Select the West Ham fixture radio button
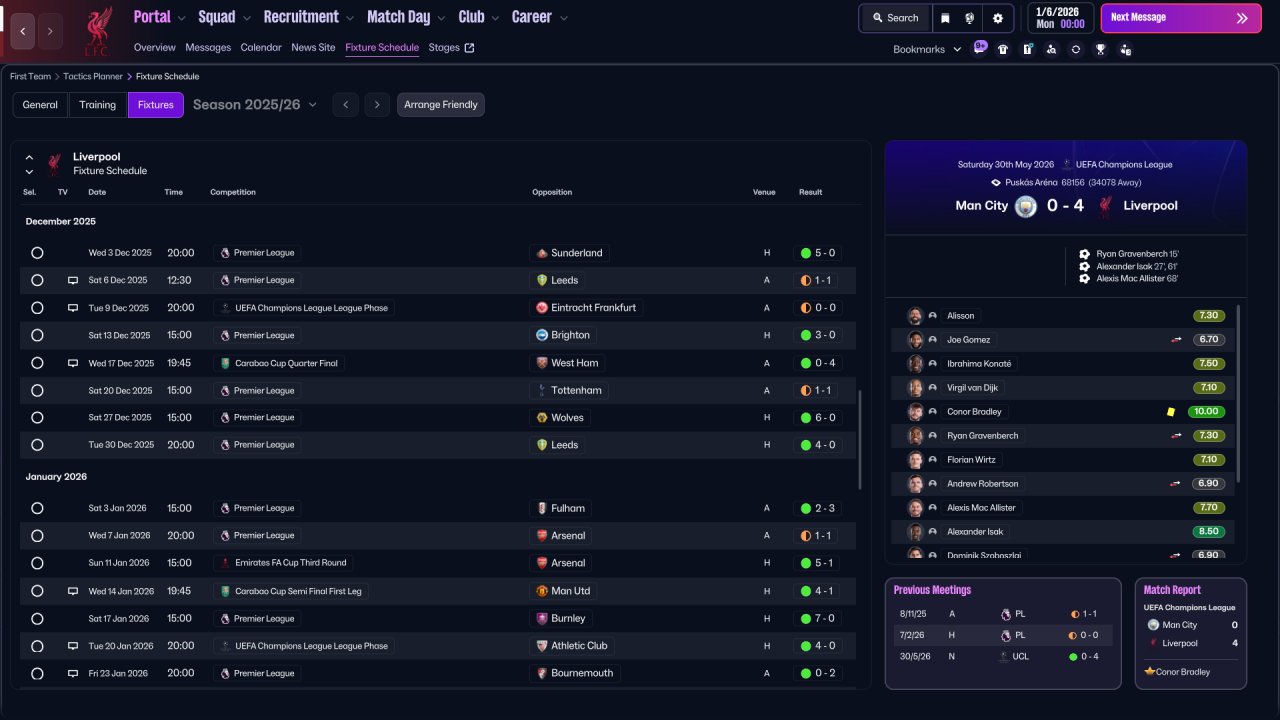Viewport: 1280px width, 720px height. (x=37, y=363)
